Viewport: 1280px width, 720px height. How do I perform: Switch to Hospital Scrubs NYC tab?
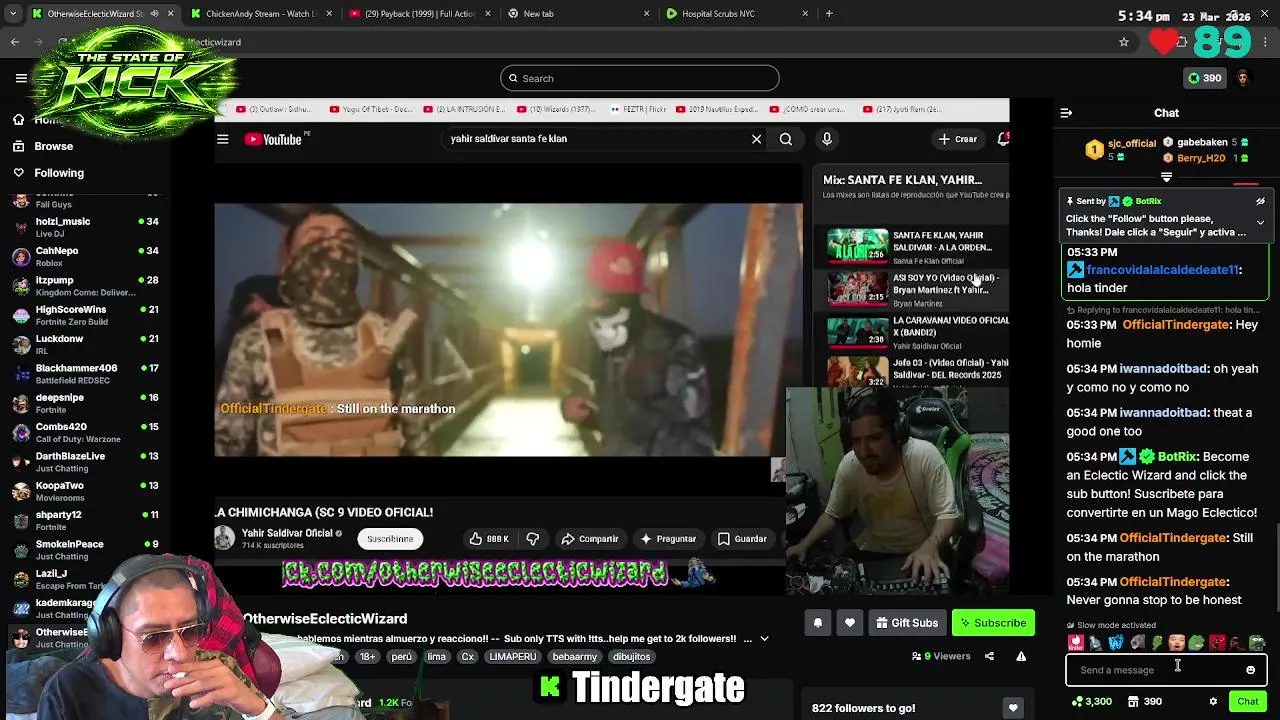pos(737,13)
